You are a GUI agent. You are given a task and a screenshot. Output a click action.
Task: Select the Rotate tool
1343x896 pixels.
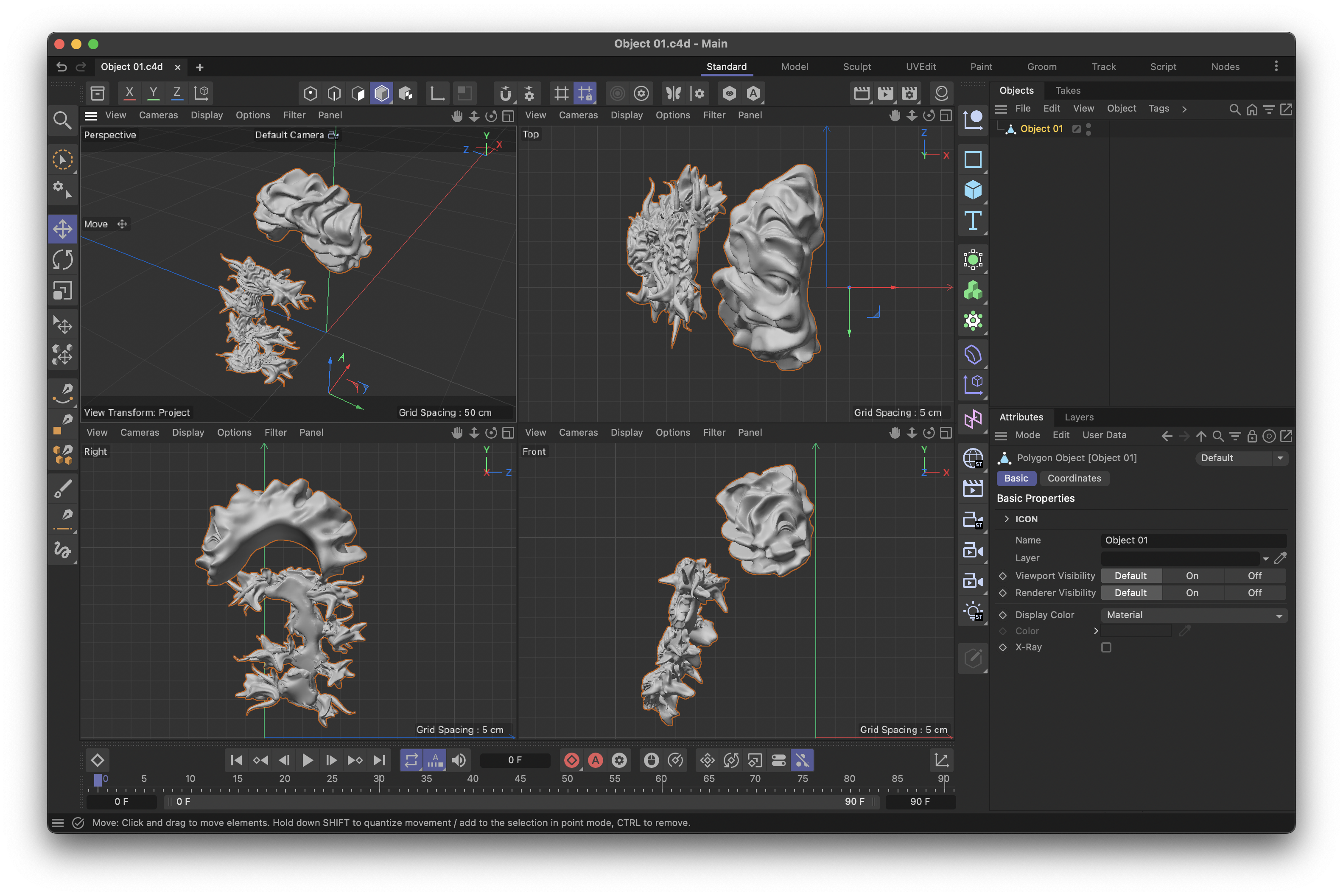pyautogui.click(x=62, y=260)
